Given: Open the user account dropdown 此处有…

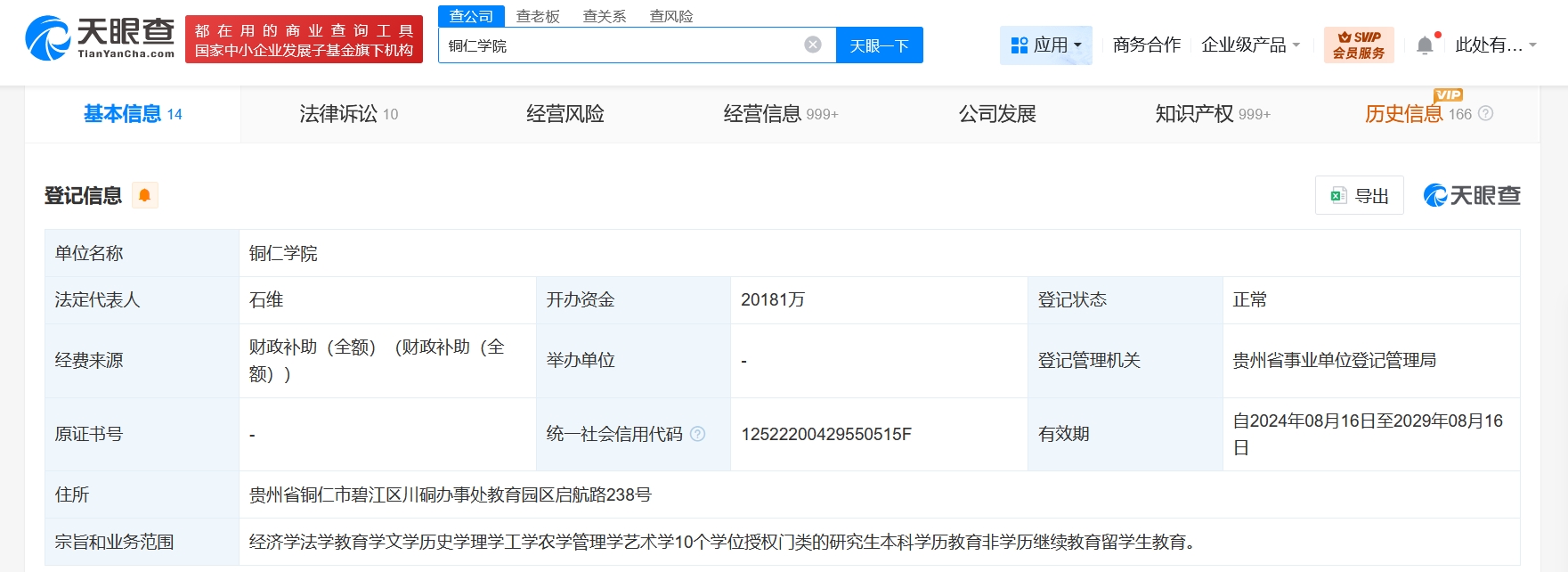Looking at the screenshot, I should point(1495,45).
